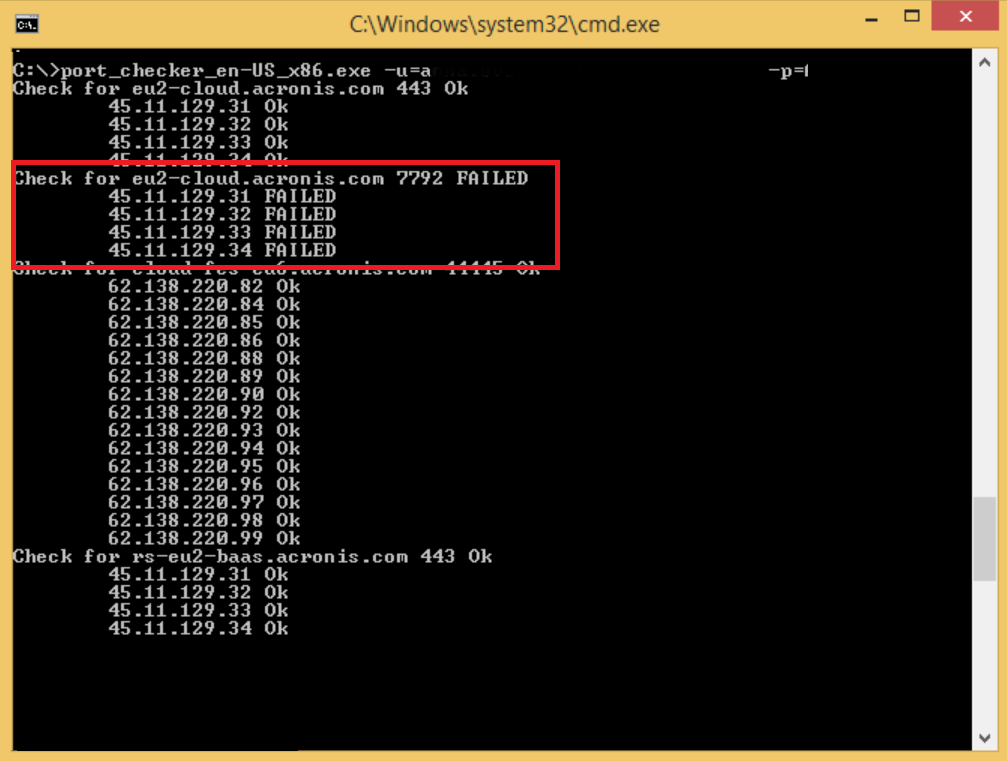Screen dimensions: 1007x761
Task: Open the cmd.exe system menu icon
Action: click(28, 22)
